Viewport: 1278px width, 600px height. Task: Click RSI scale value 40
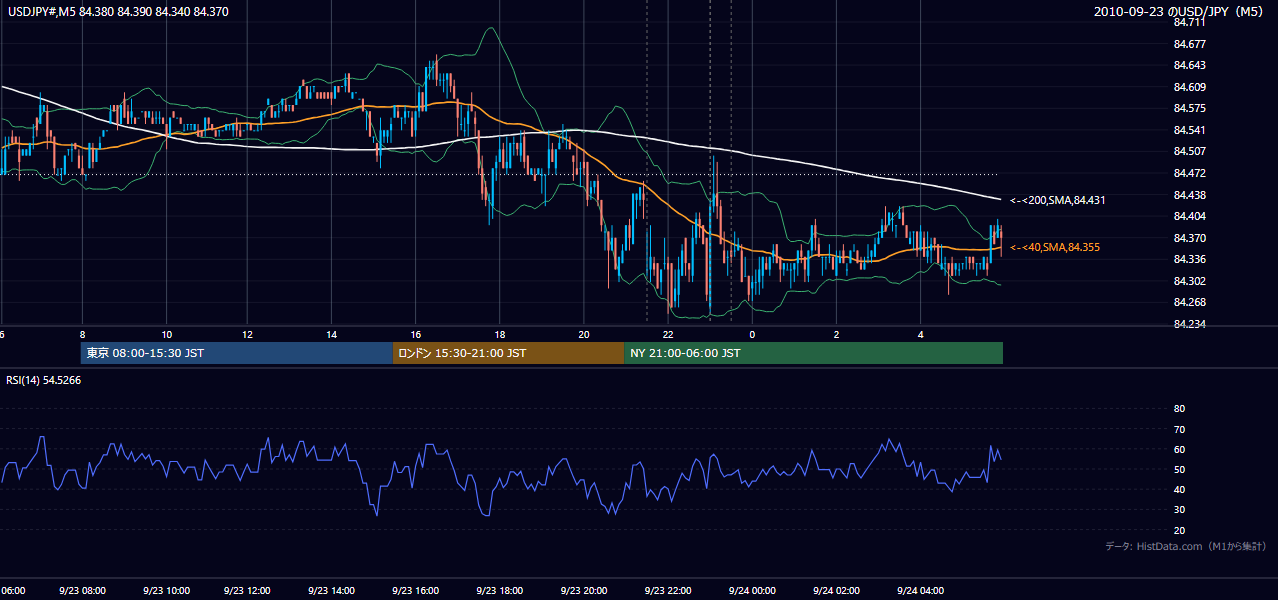point(1179,489)
